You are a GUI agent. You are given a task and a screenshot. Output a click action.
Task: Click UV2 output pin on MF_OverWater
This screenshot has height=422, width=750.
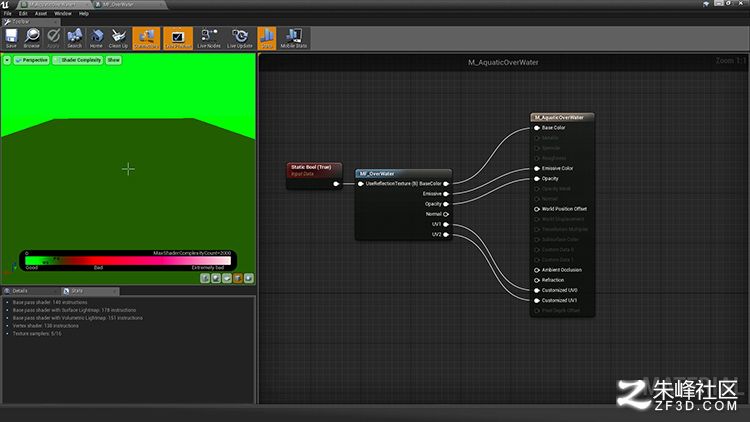(446, 234)
